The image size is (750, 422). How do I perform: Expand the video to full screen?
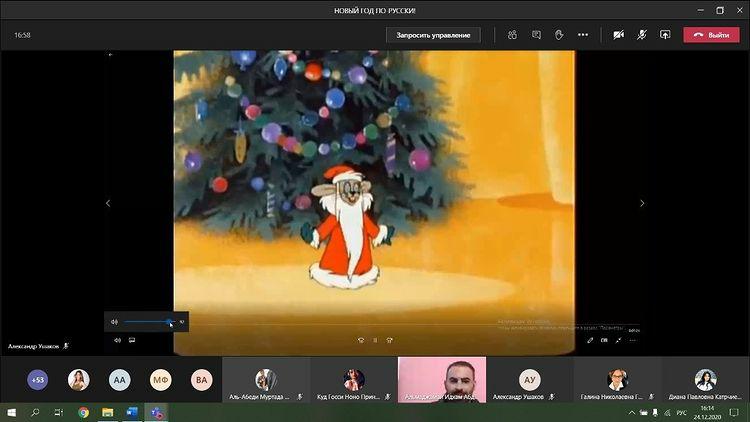tap(618, 340)
